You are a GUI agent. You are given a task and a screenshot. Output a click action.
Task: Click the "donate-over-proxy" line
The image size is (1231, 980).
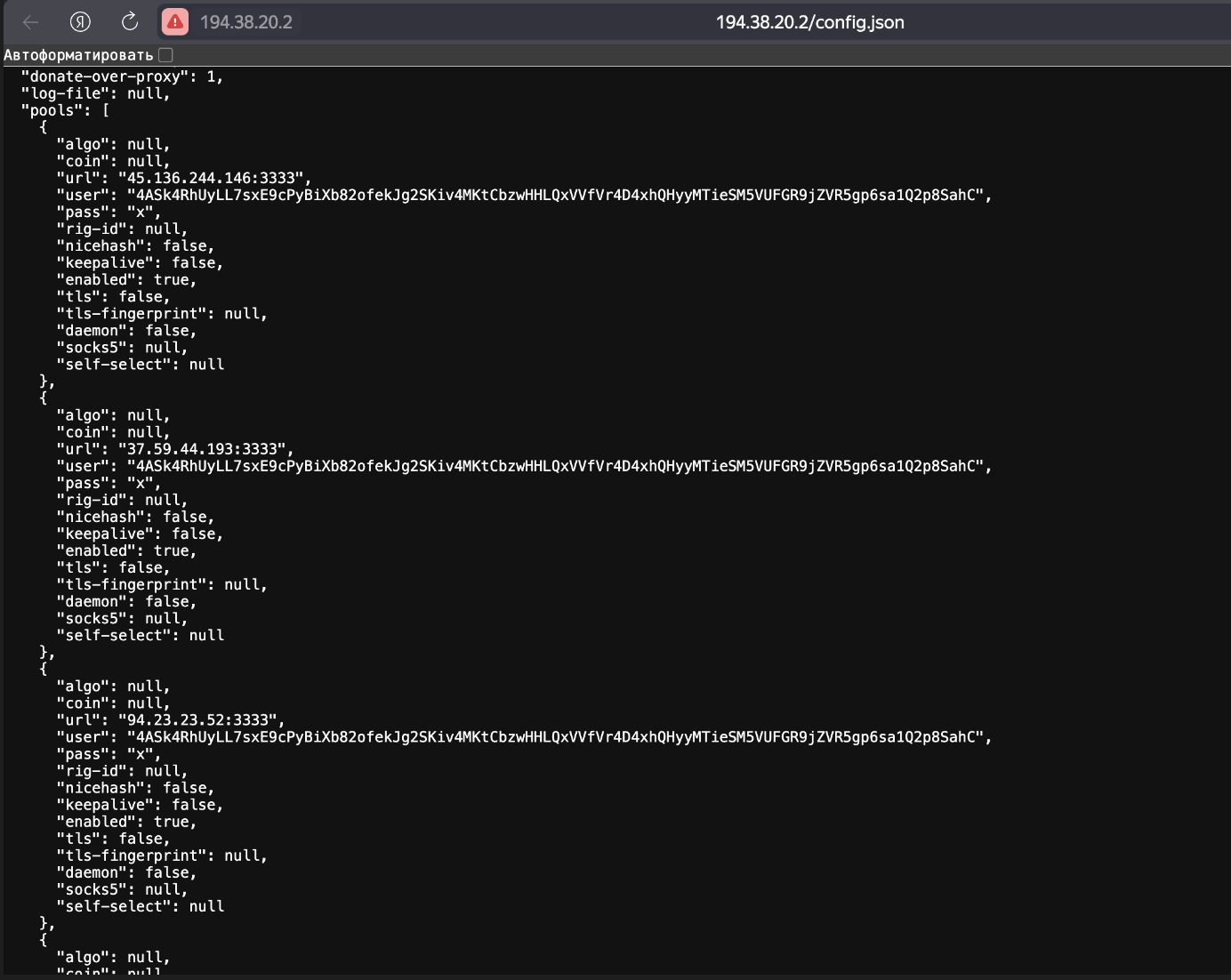(x=122, y=76)
